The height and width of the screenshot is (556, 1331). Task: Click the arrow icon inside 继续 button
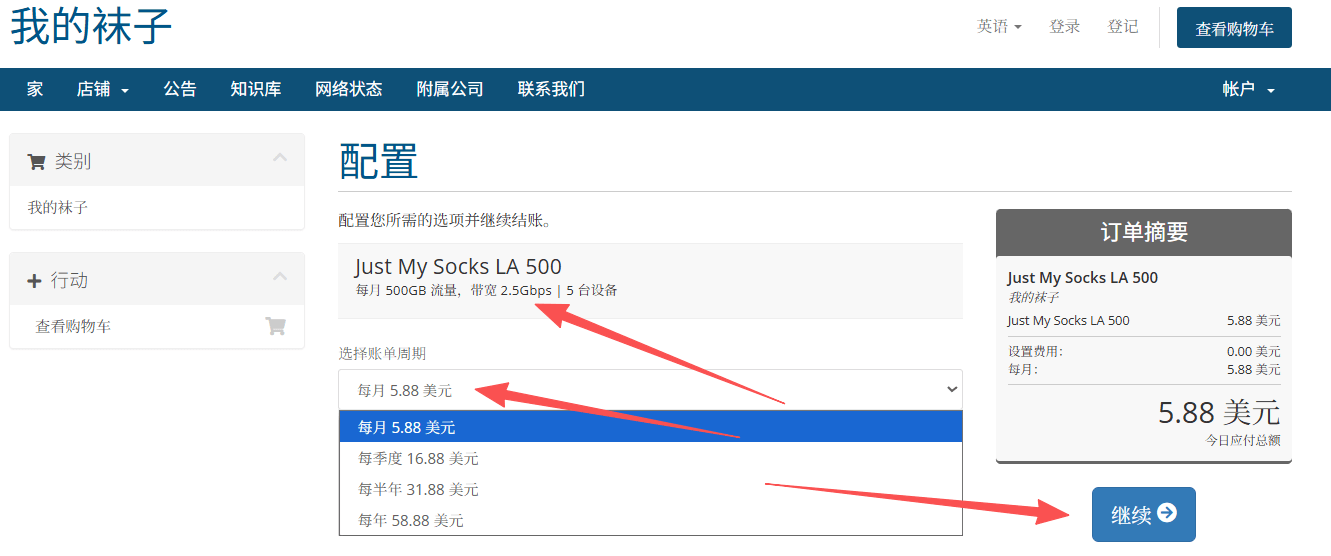point(1167,513)
